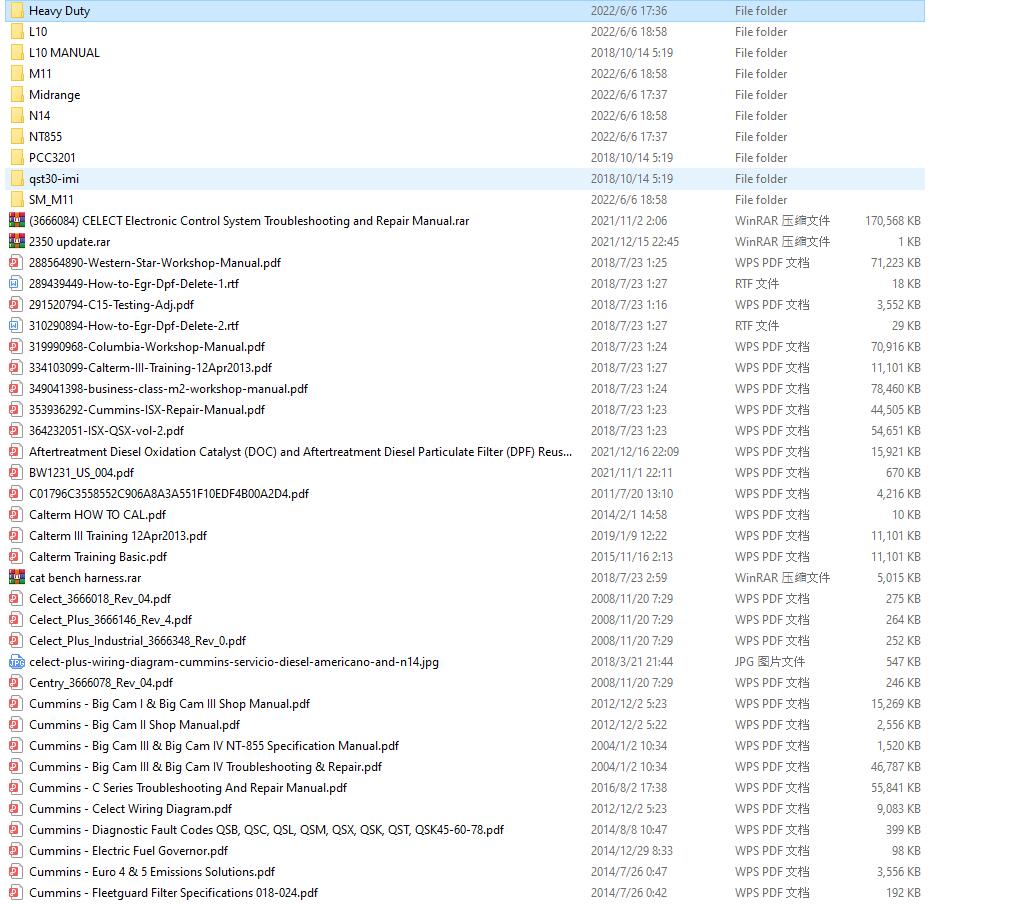Click the WinRAR icon of CELECT Electronic Control System rar

(x=17, y=221)
